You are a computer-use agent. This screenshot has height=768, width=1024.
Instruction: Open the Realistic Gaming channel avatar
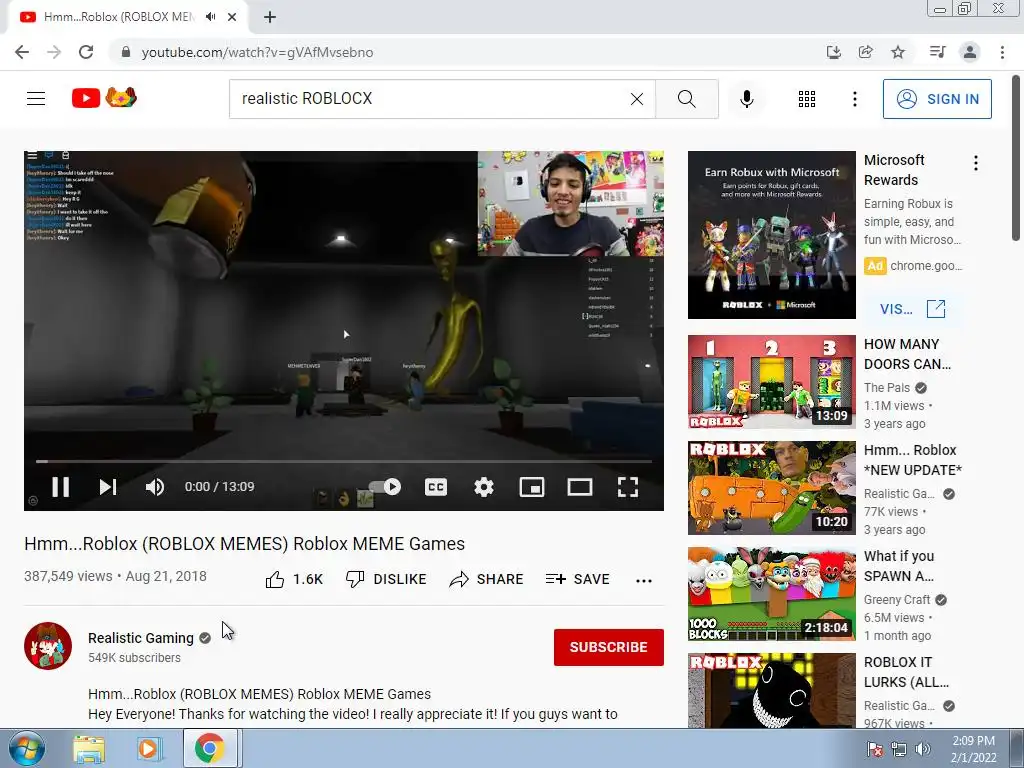click(x=48, y=646)
